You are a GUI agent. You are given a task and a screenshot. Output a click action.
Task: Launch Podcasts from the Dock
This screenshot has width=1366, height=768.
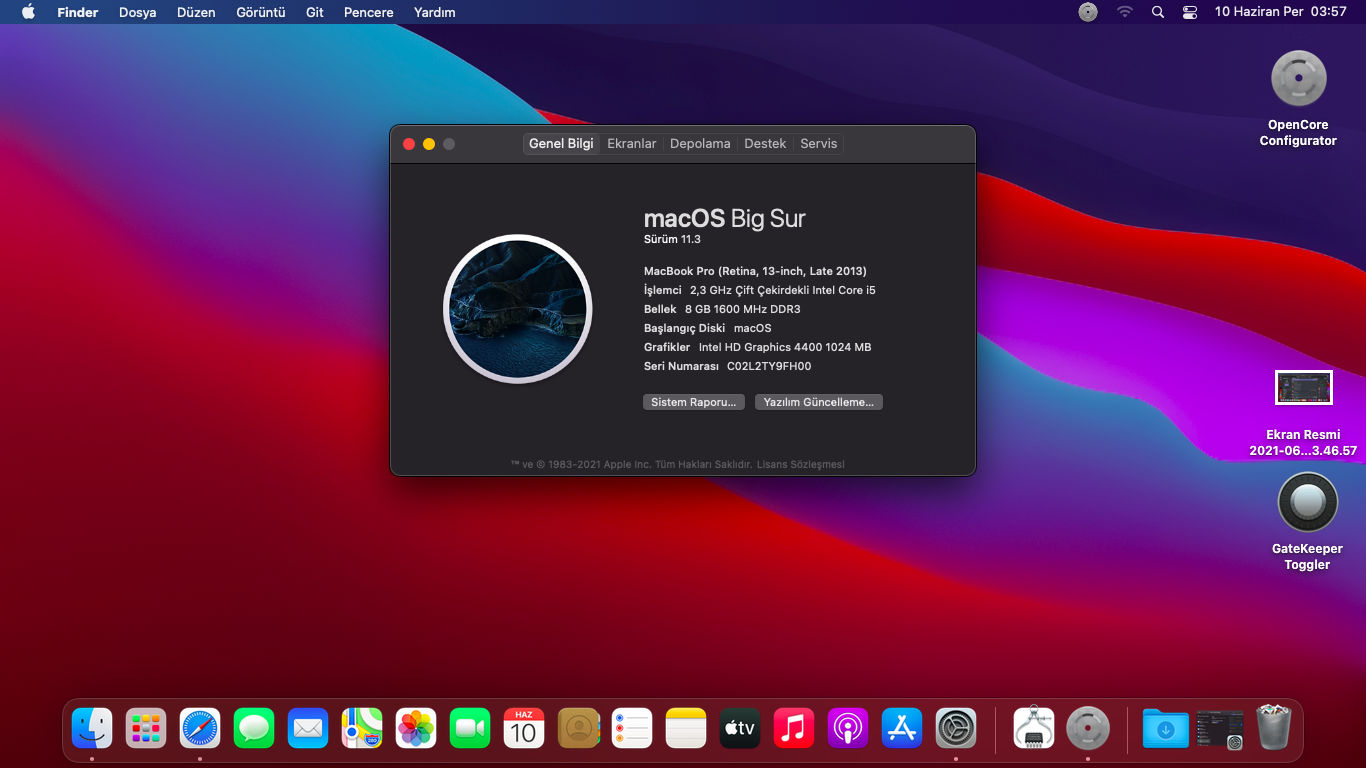pos(848,728)
